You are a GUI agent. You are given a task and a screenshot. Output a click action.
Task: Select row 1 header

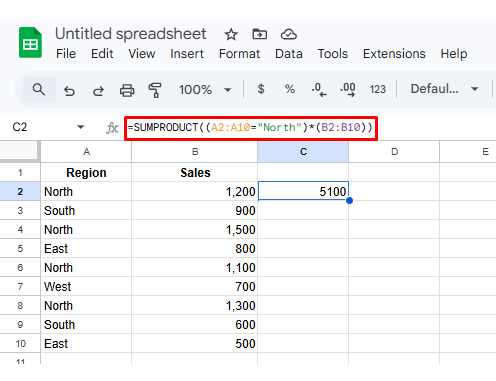(20, 172)
